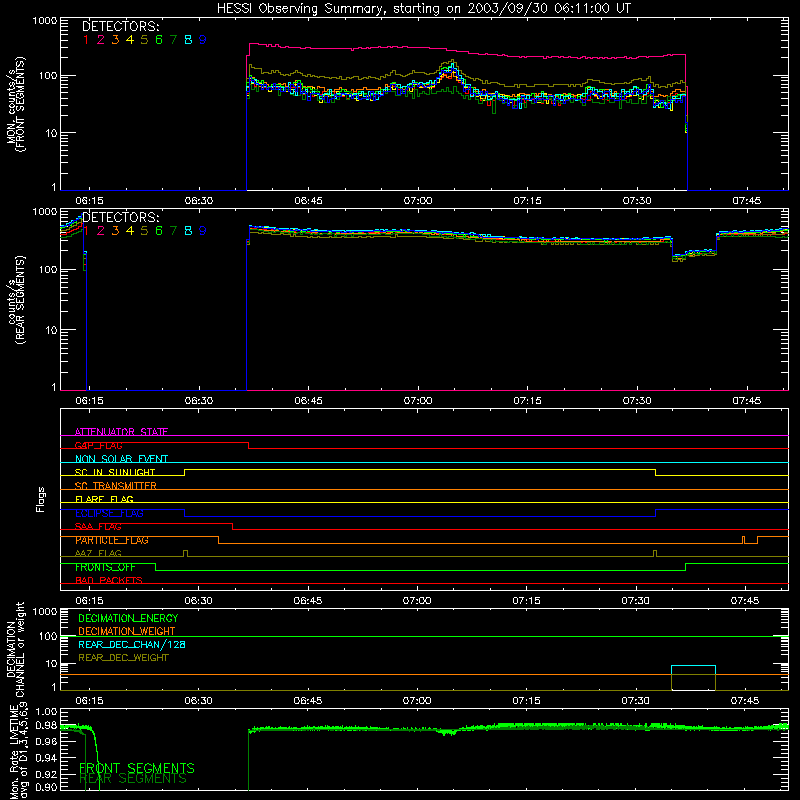The width and height of the screenshot is (800, 800).
Task: Click the SC_TRANSMITTER flag label
Action: [116, 486]
